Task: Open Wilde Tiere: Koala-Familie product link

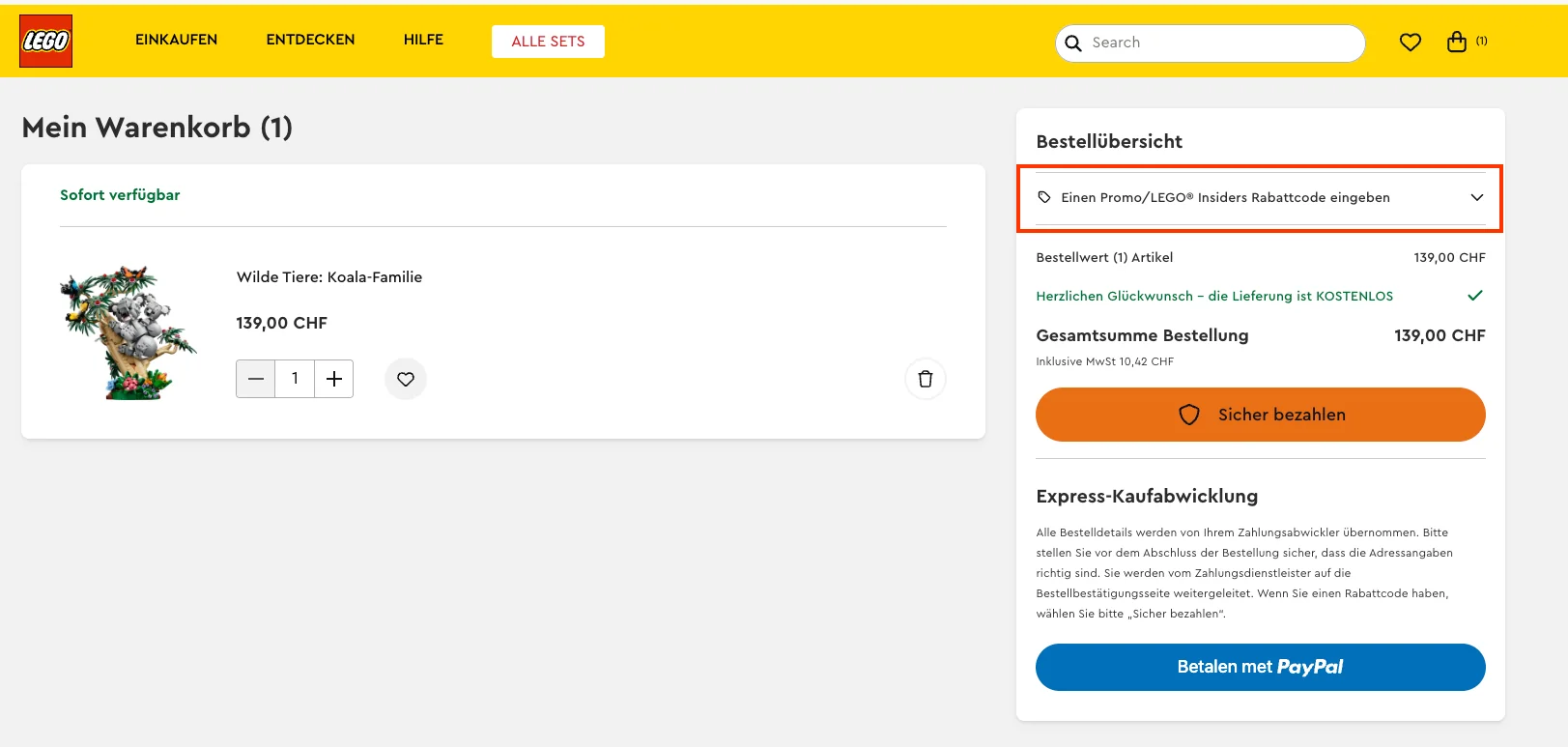Action: click(329, 277)
